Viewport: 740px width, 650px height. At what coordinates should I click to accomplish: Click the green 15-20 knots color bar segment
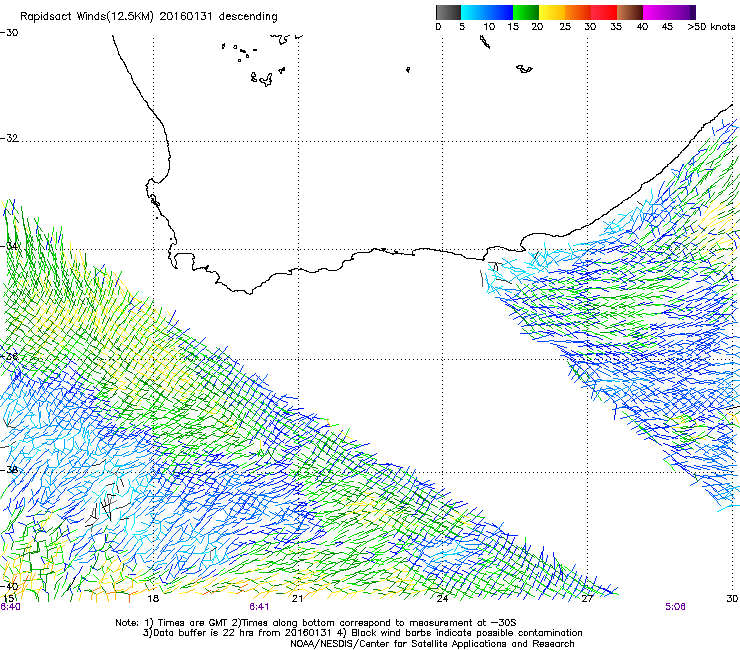coord(526,12)
